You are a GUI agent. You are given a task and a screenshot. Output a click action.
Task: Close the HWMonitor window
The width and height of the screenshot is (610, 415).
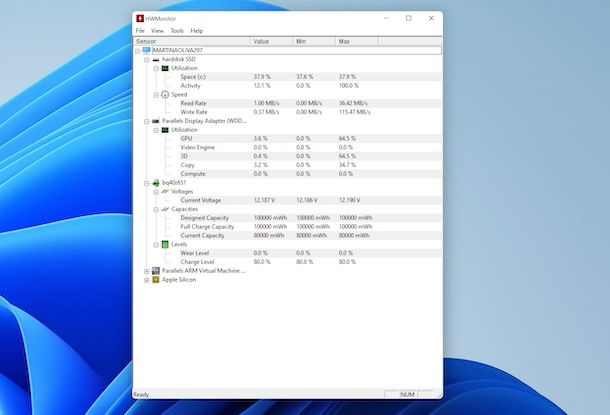pyautogui.click(x=431, y=18)
